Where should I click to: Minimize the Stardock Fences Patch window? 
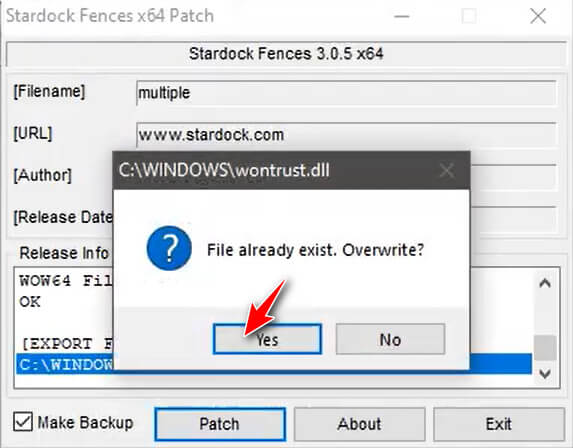click(x=402, y=16)
